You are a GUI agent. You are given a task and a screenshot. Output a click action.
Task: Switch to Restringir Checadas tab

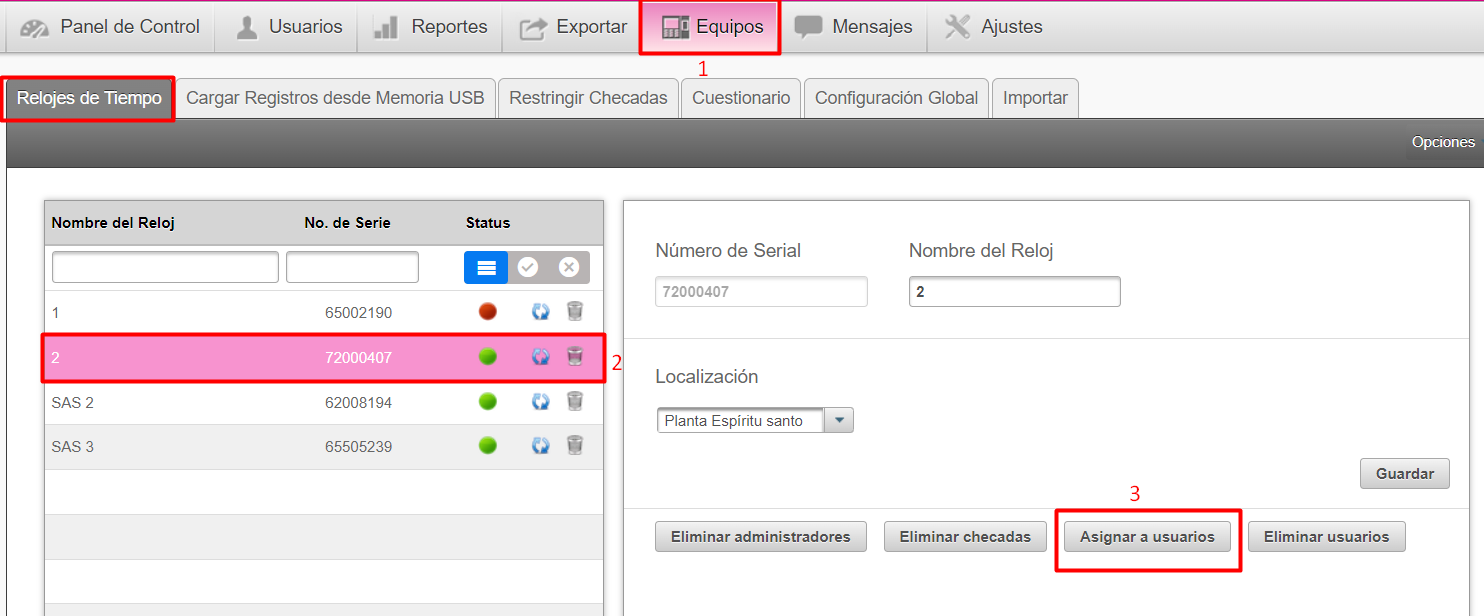tap(588, 98)
